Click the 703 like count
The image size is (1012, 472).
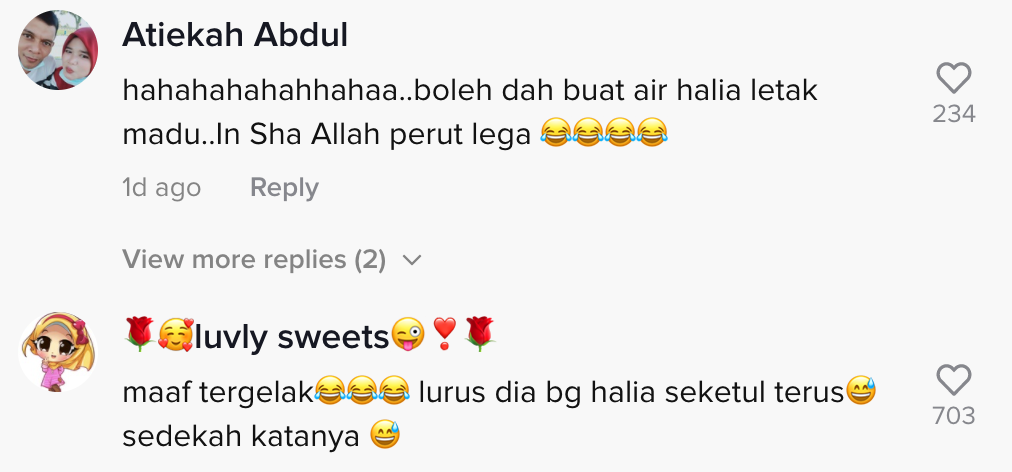pos(953,416)
